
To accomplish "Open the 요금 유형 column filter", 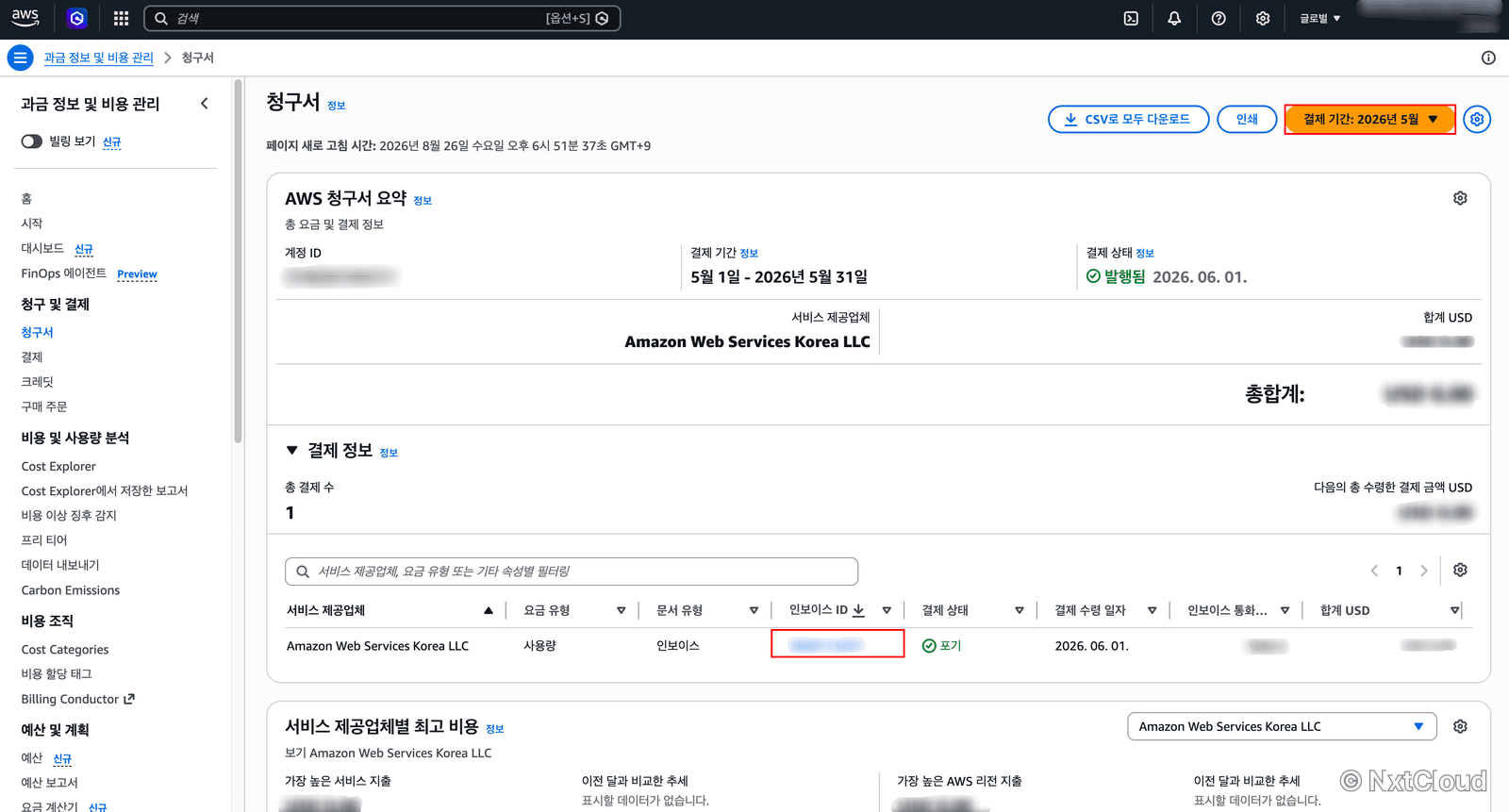I will [621, 610].
